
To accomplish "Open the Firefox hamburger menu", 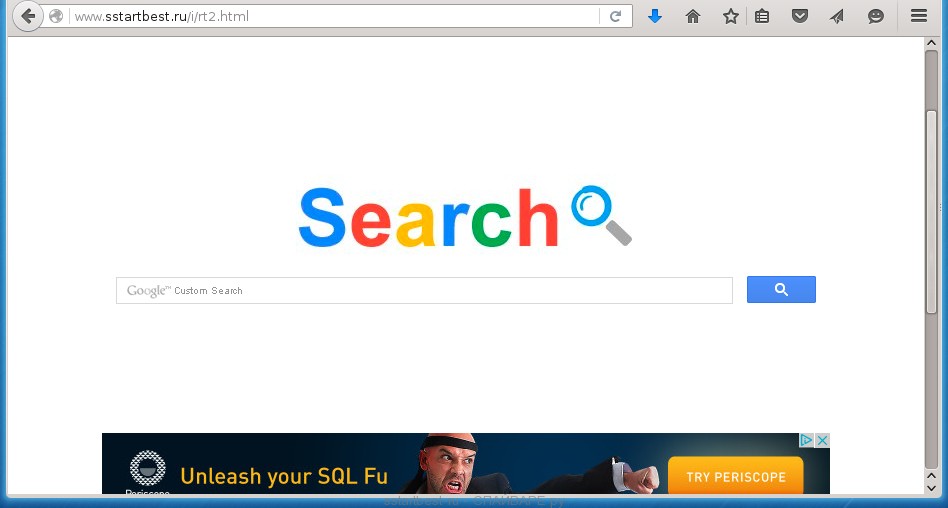I will click(x=919, y=16).
